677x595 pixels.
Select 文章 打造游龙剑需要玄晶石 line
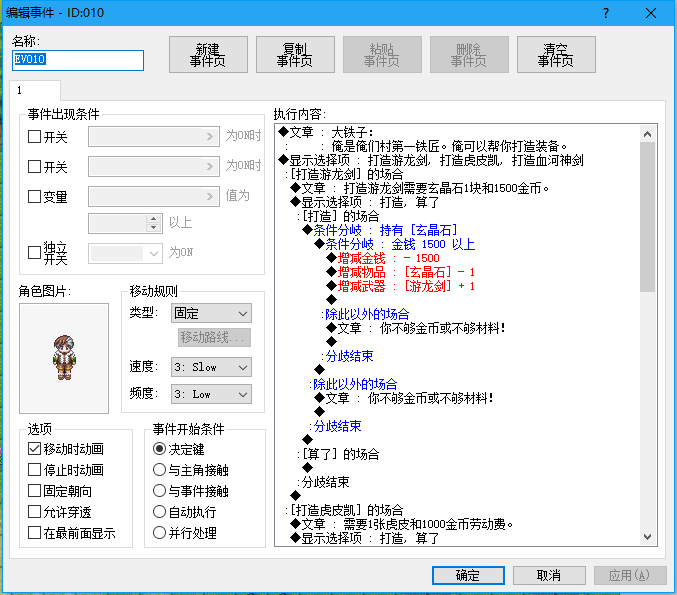click(x=419, y=188)
